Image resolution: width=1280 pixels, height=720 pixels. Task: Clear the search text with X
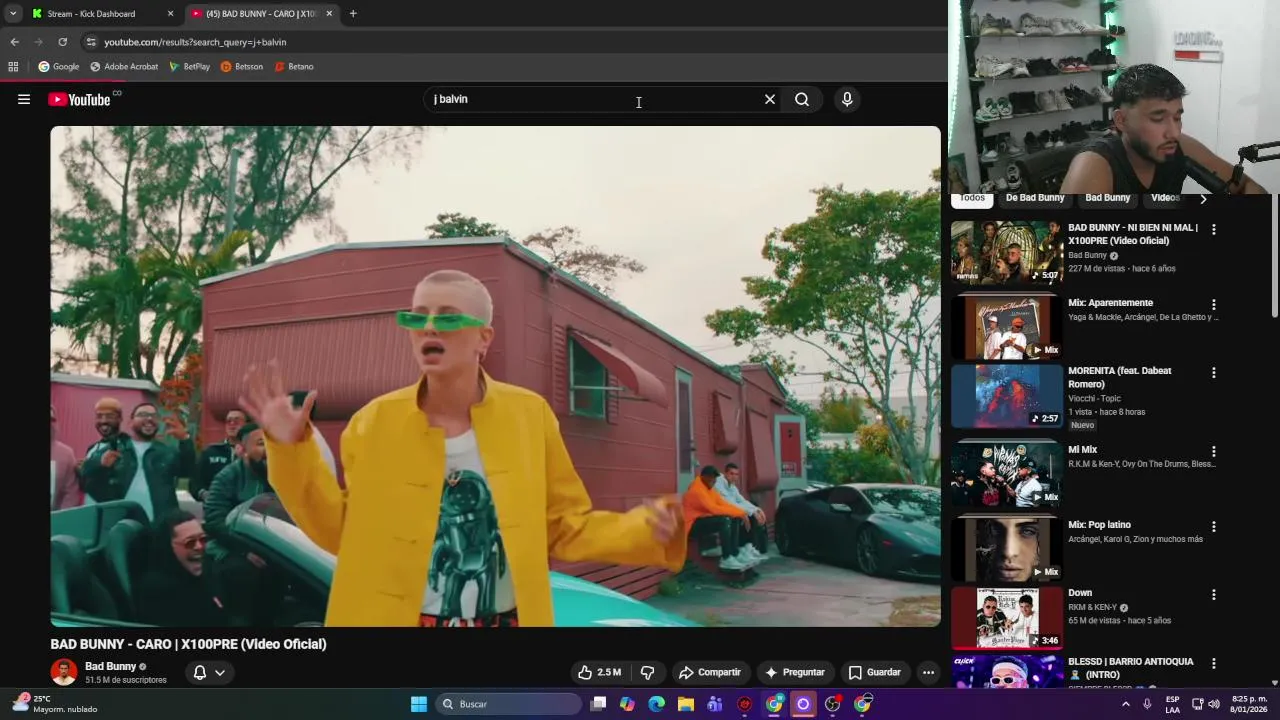(x=770, y=99)
